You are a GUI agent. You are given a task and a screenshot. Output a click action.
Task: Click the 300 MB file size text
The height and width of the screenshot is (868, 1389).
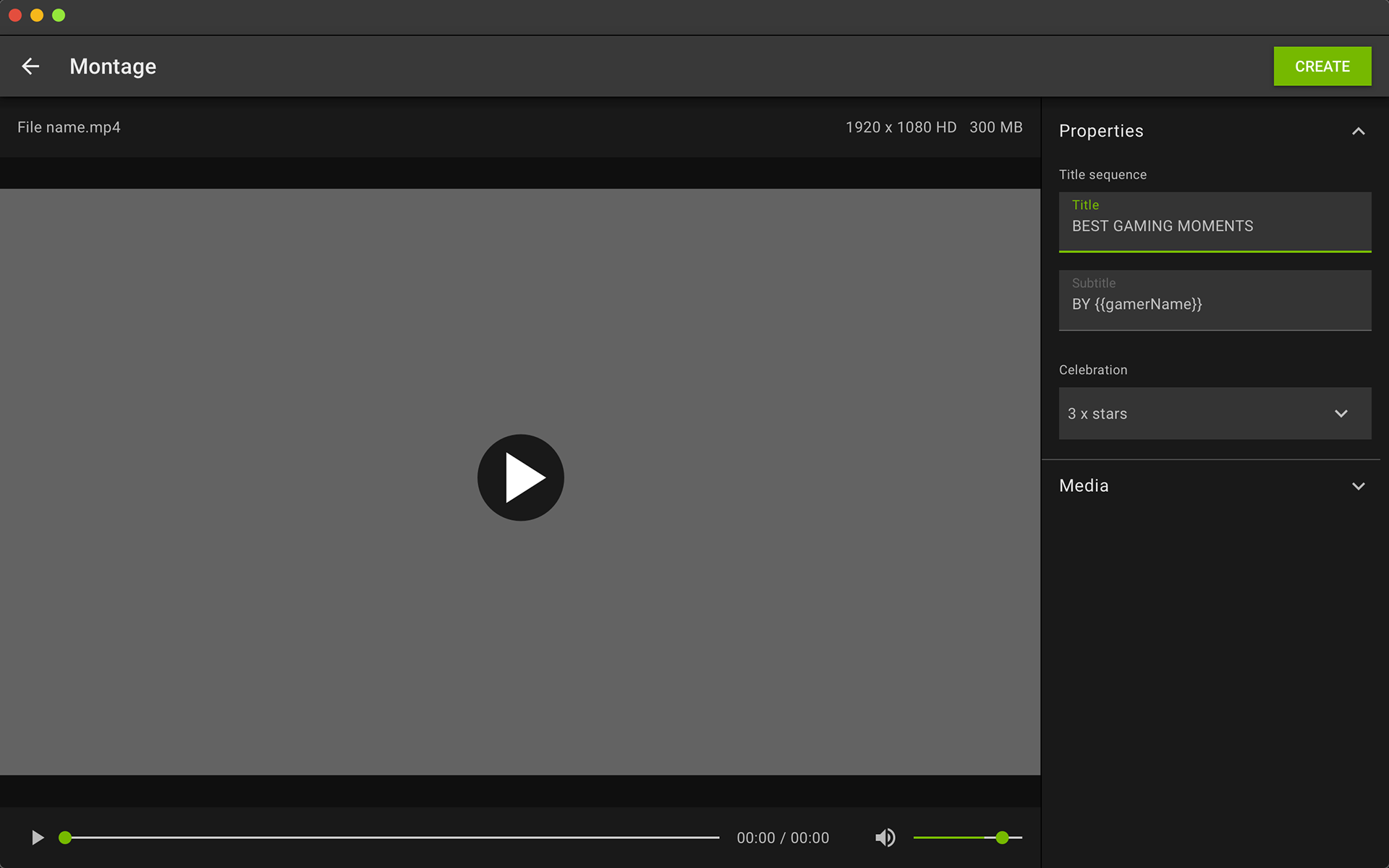[995, 127]
